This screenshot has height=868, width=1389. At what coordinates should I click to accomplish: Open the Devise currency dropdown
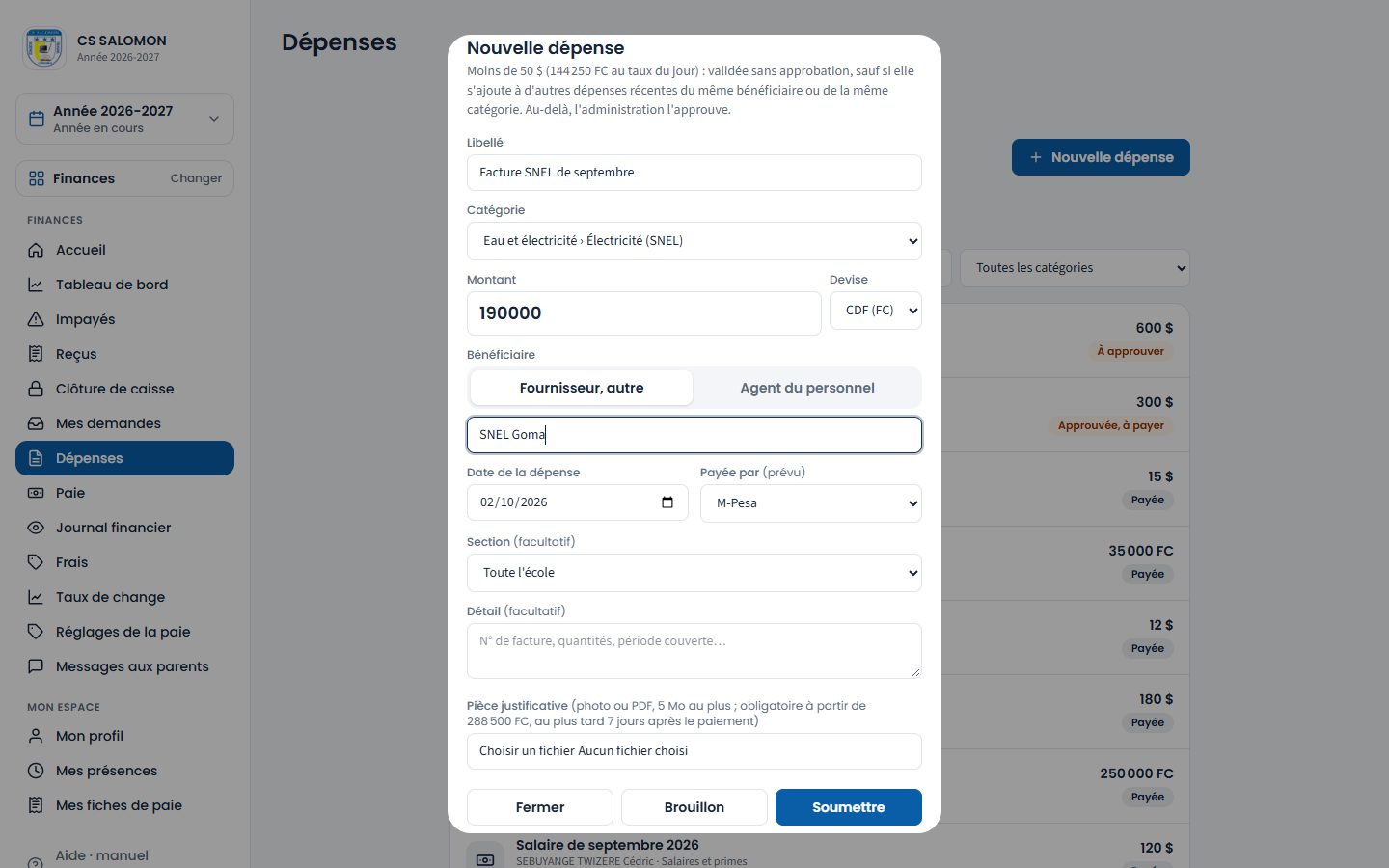coord(876,311)
